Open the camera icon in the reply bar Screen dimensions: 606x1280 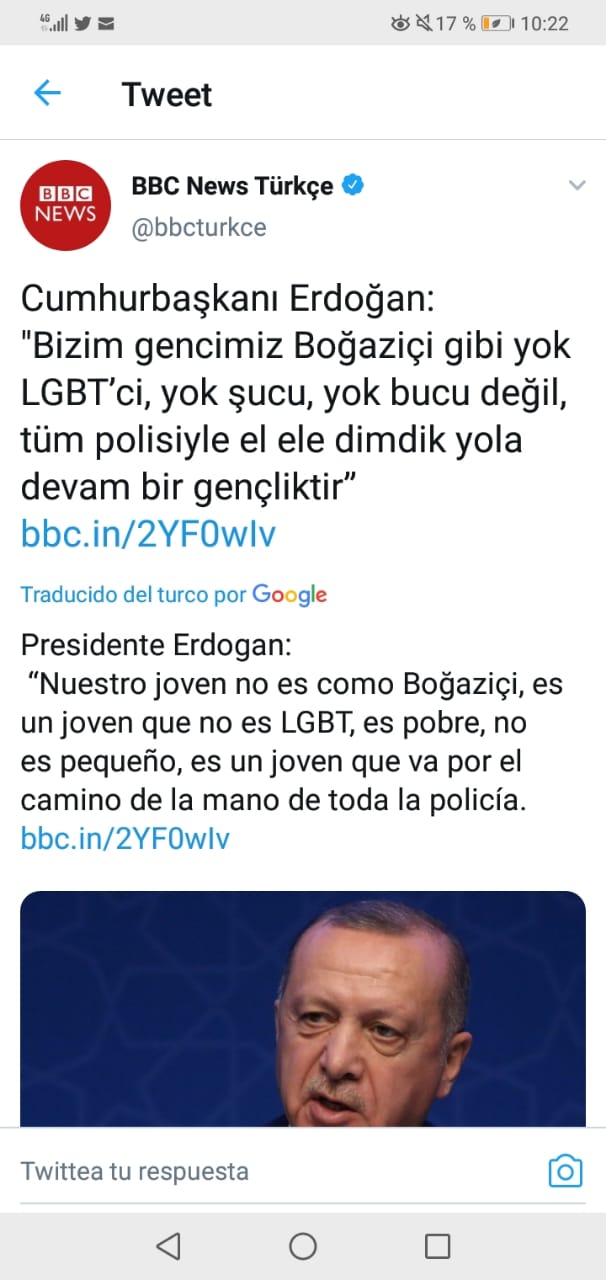click(567, 1170)
